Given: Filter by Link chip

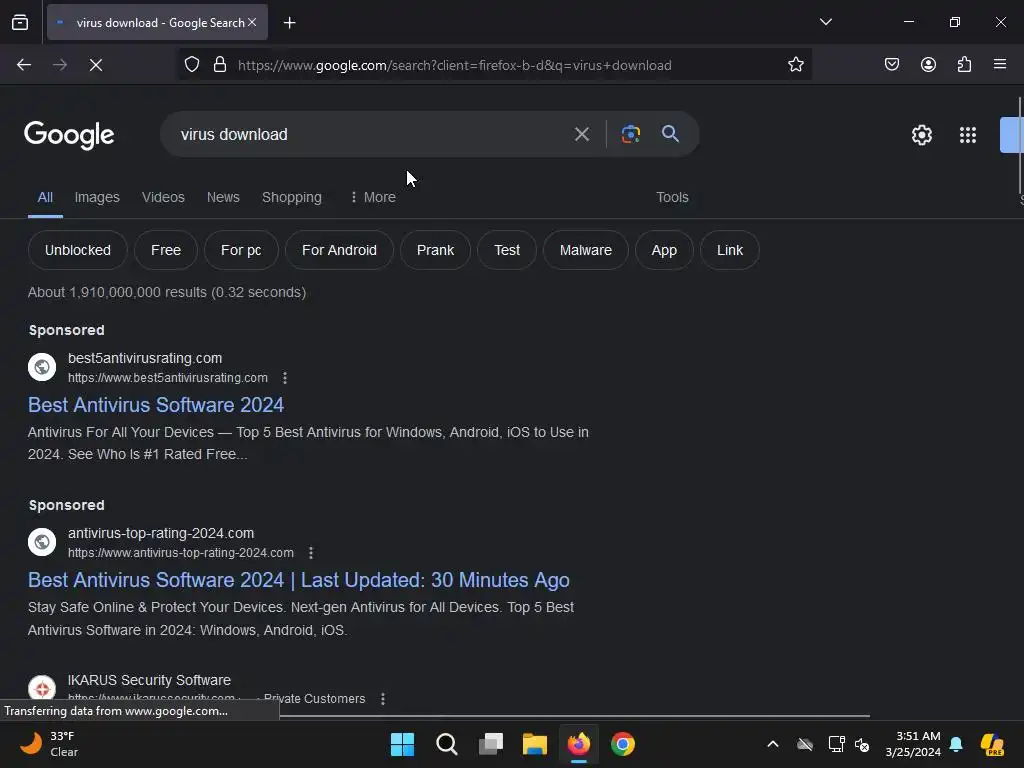Looking at the screenshot, I should (x=729, y=250).
